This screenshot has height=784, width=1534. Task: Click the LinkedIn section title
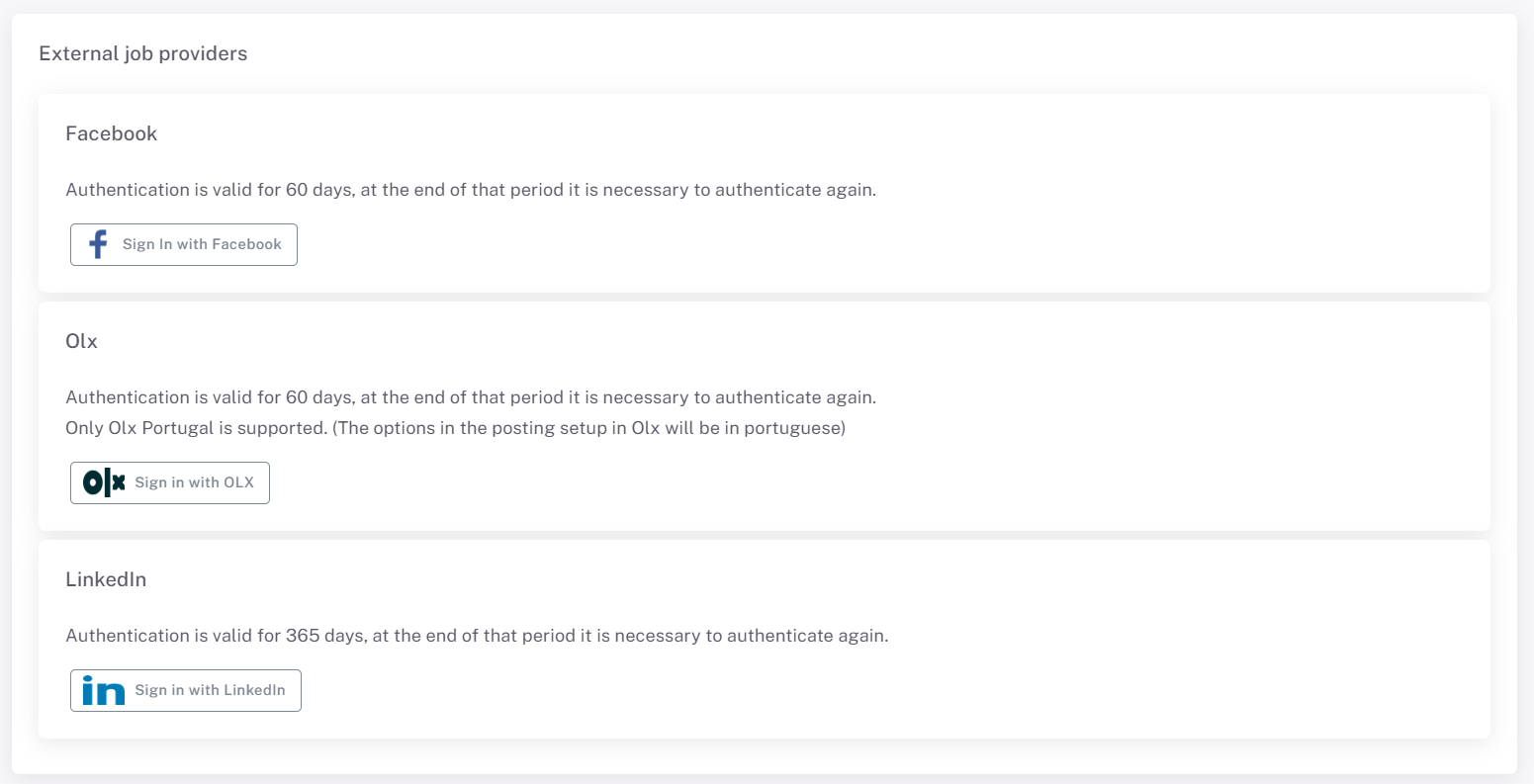pos(106,579)
